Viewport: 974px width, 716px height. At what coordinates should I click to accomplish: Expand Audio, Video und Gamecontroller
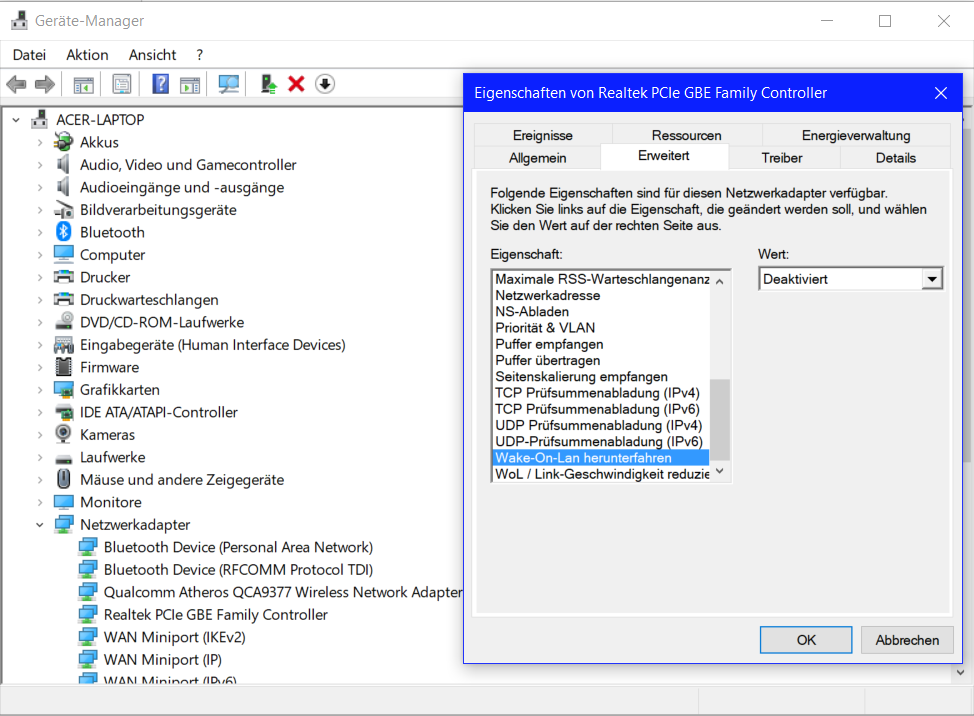click(x=40, y=165)
